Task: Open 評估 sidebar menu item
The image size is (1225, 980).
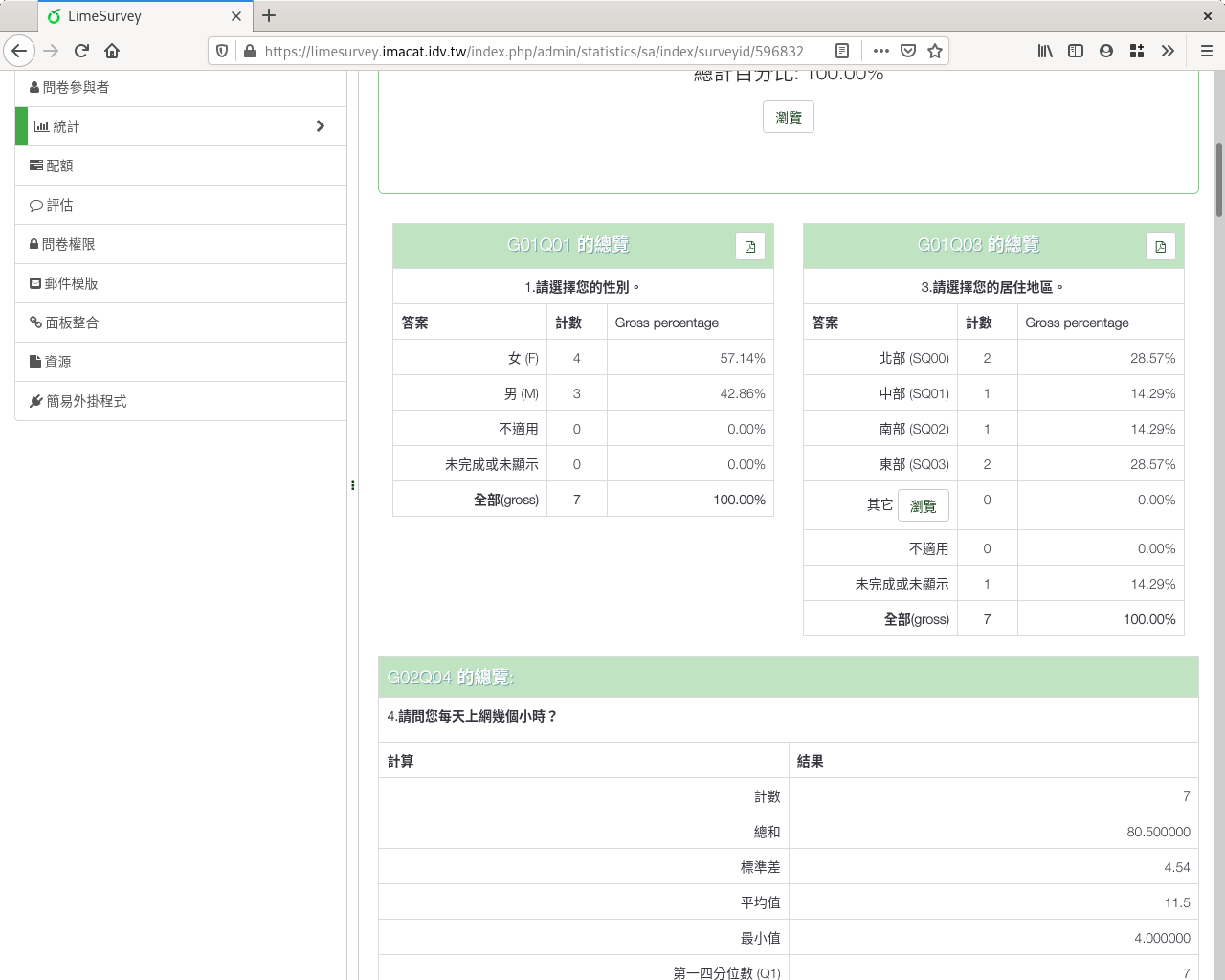Action: coord(181,205)
